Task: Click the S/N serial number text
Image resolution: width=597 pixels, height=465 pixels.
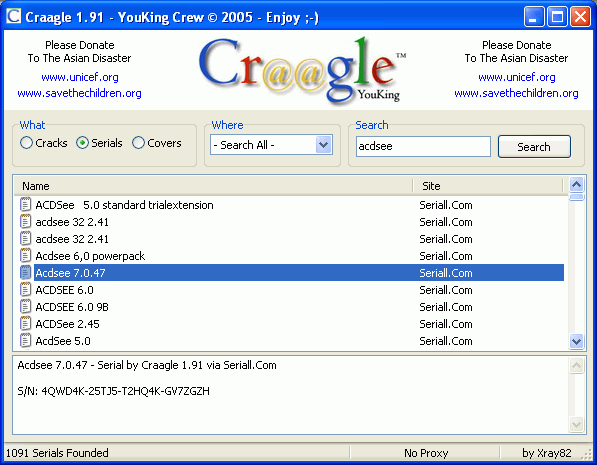Action: pos(113,391)
